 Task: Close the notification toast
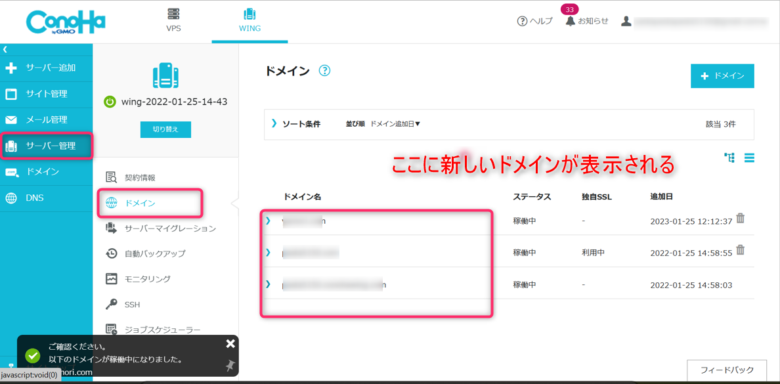pyautogui.click(x=230, y=343)
